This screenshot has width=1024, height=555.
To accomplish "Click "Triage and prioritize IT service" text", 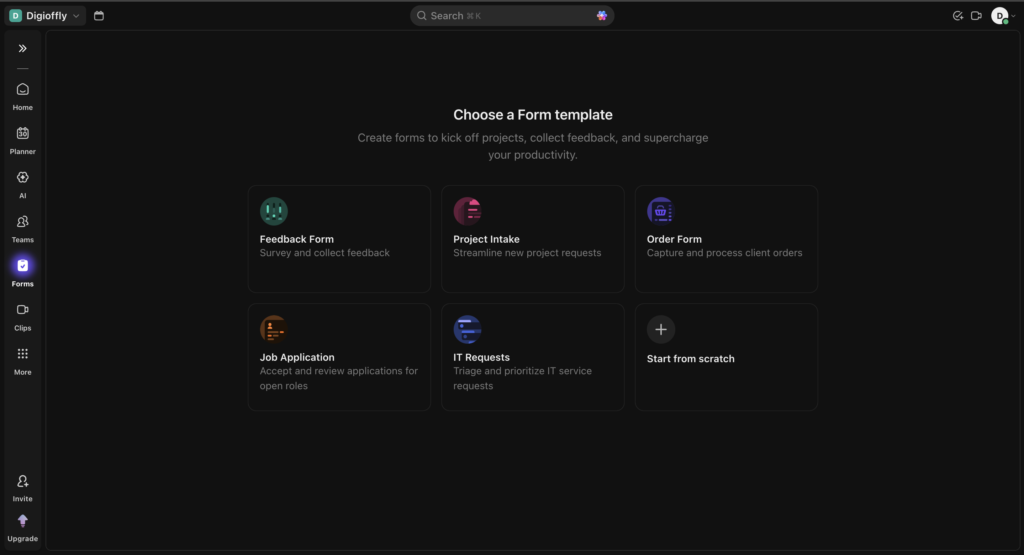I will 522,378.
